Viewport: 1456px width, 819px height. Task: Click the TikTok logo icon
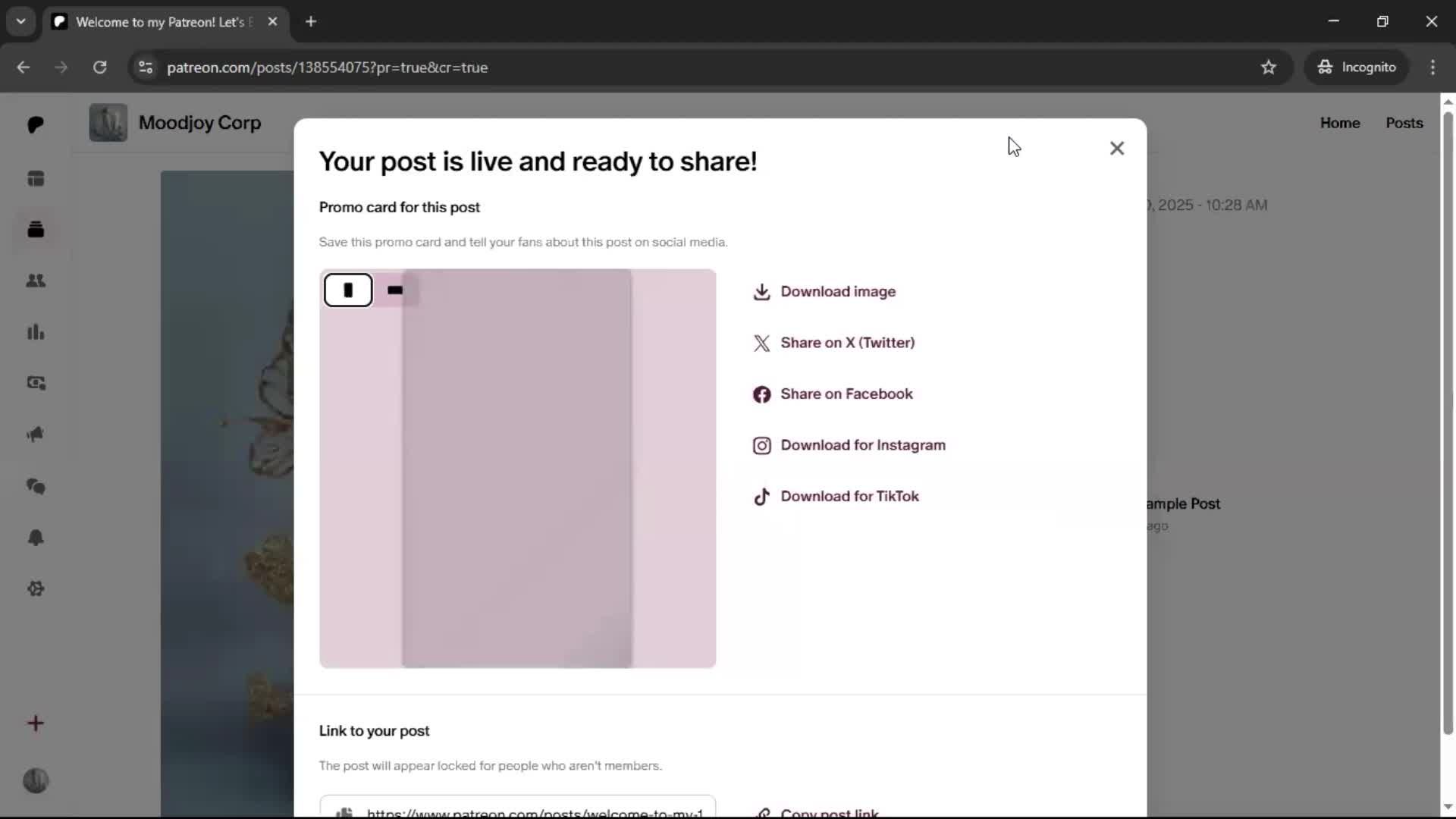click(761, 497)
